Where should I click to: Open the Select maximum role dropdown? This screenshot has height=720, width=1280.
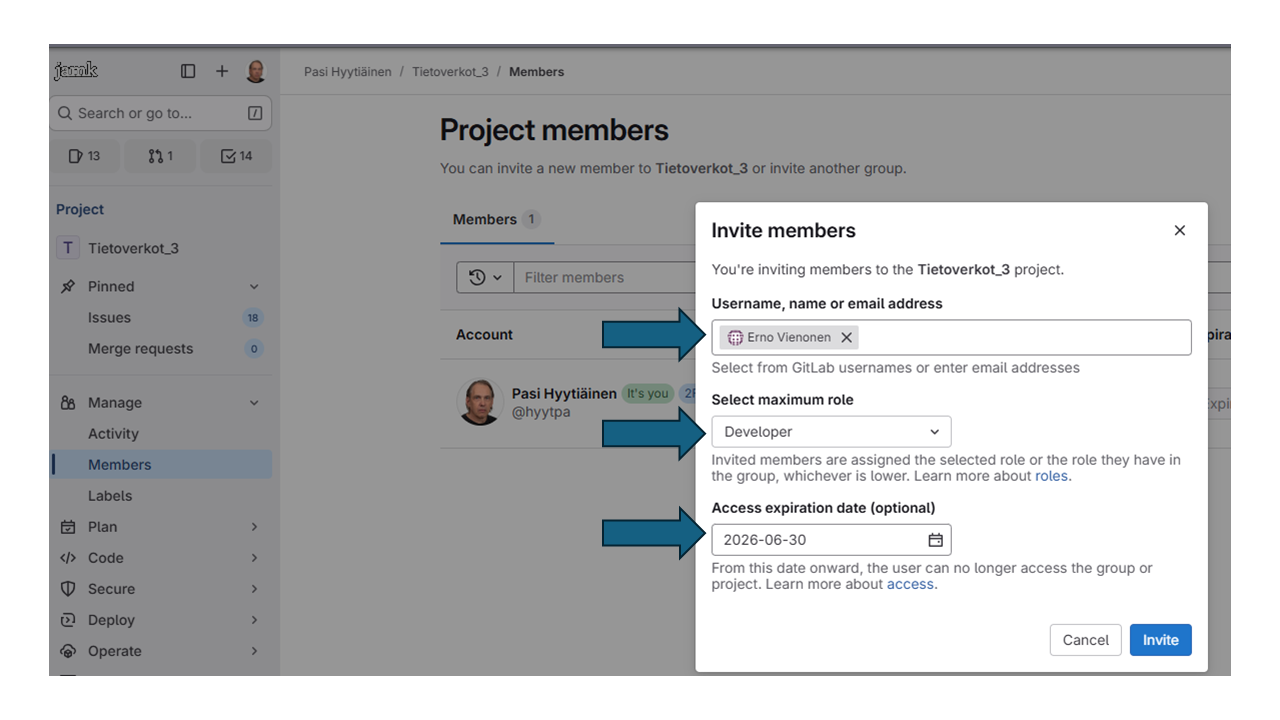(831, 432)
